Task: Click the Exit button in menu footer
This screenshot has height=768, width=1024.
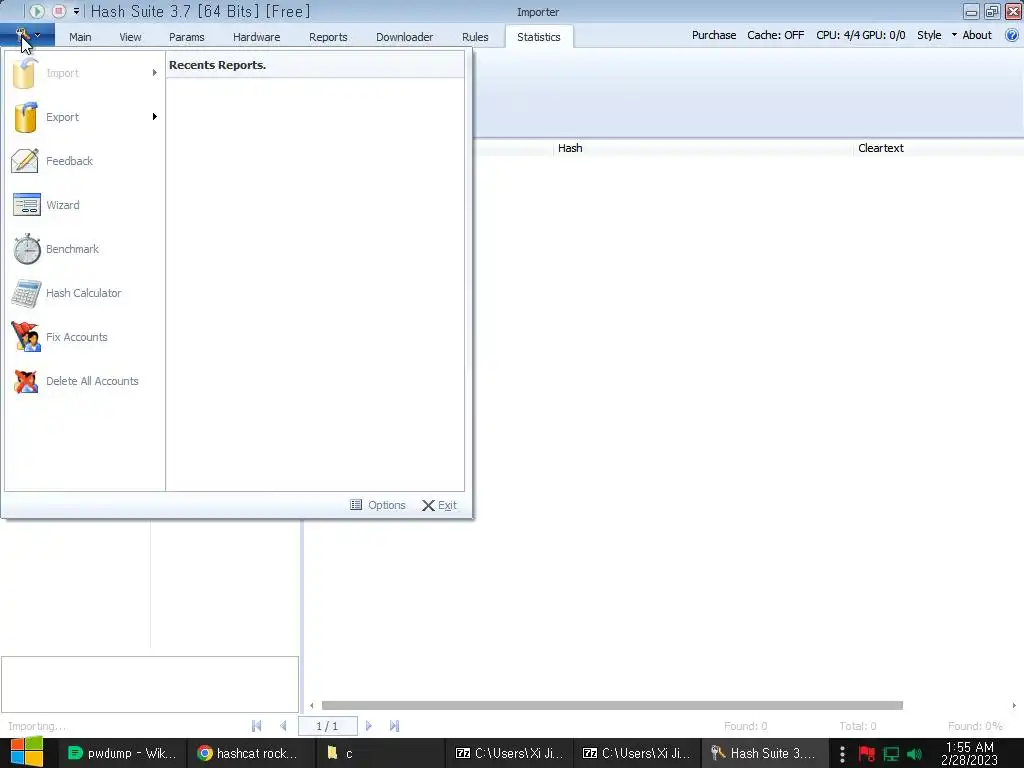Action: (x=439, y=505)
